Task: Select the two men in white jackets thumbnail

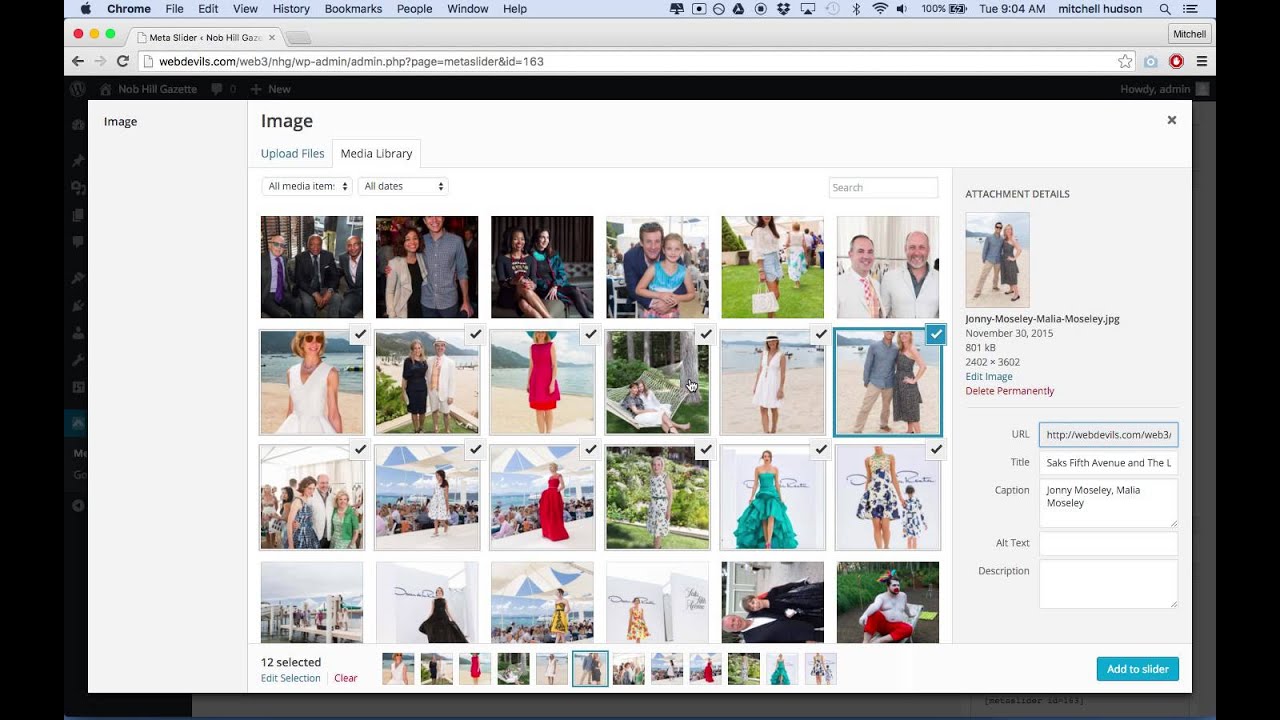Action: pyautogui.click(x=888, y=267)
